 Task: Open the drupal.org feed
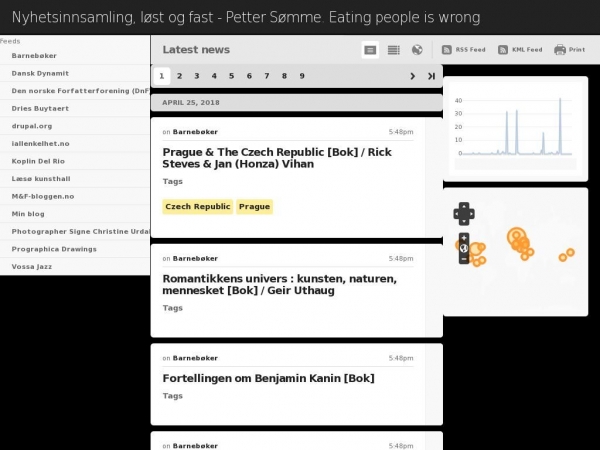31,125
